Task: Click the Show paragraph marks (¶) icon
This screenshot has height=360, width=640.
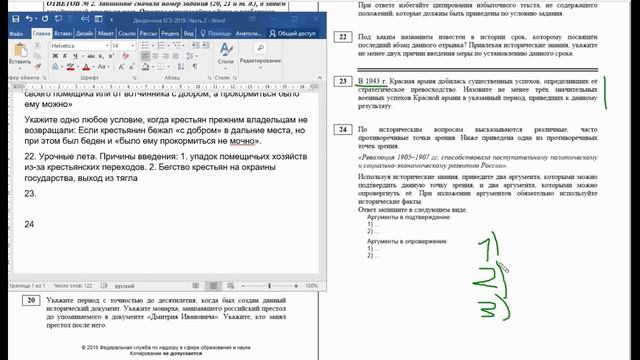Action: tap(195, 67)
